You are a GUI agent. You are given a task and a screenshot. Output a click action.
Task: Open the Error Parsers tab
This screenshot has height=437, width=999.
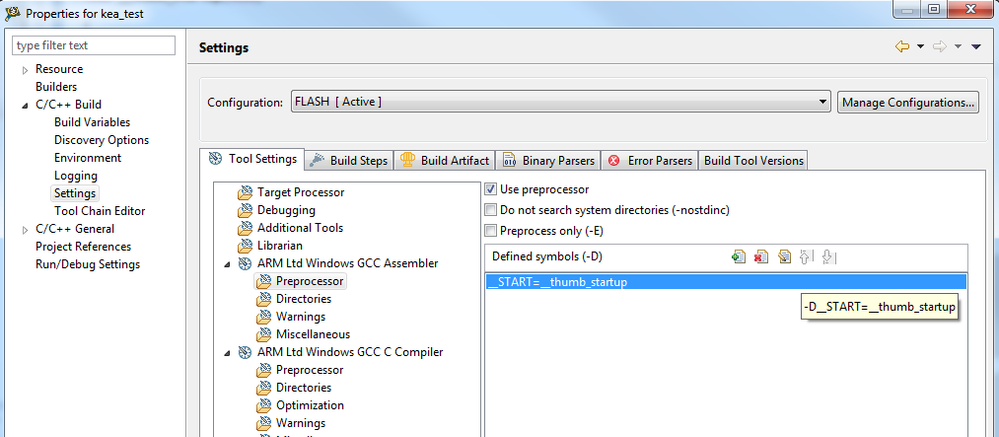[x=650, y=160]
